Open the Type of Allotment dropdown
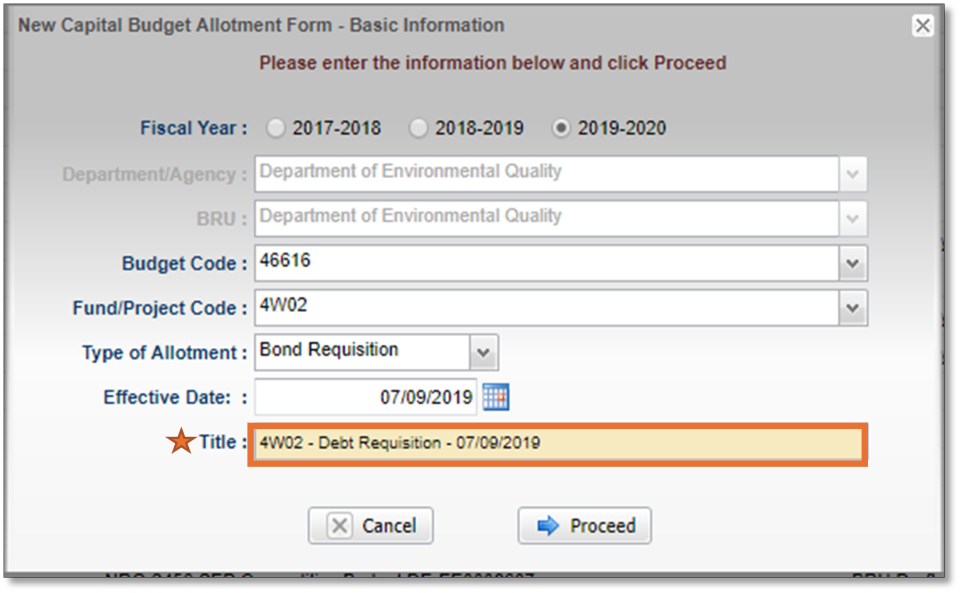 pos(483,352)
